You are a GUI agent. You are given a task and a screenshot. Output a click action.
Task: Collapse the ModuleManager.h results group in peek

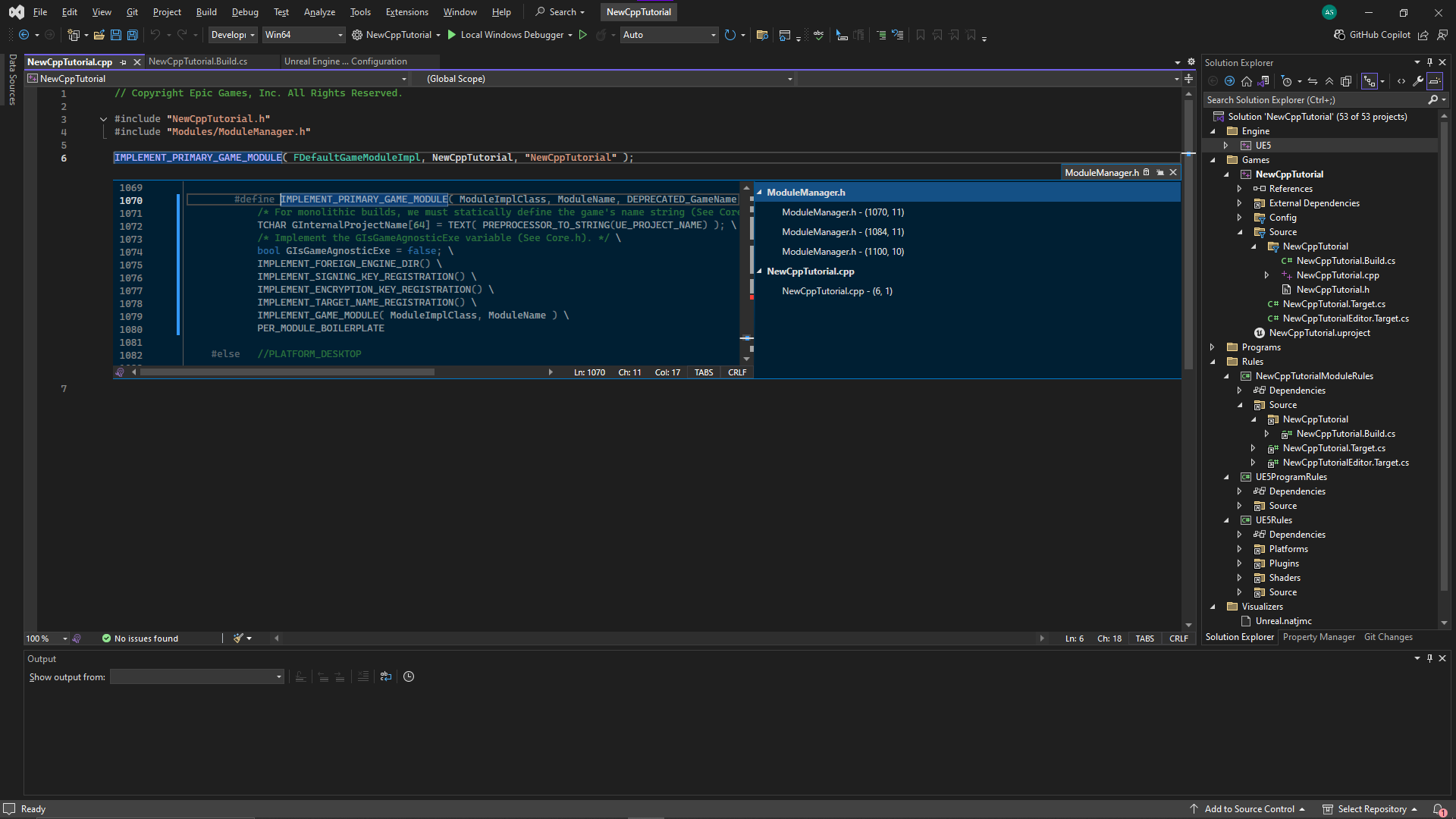[760, 193]
